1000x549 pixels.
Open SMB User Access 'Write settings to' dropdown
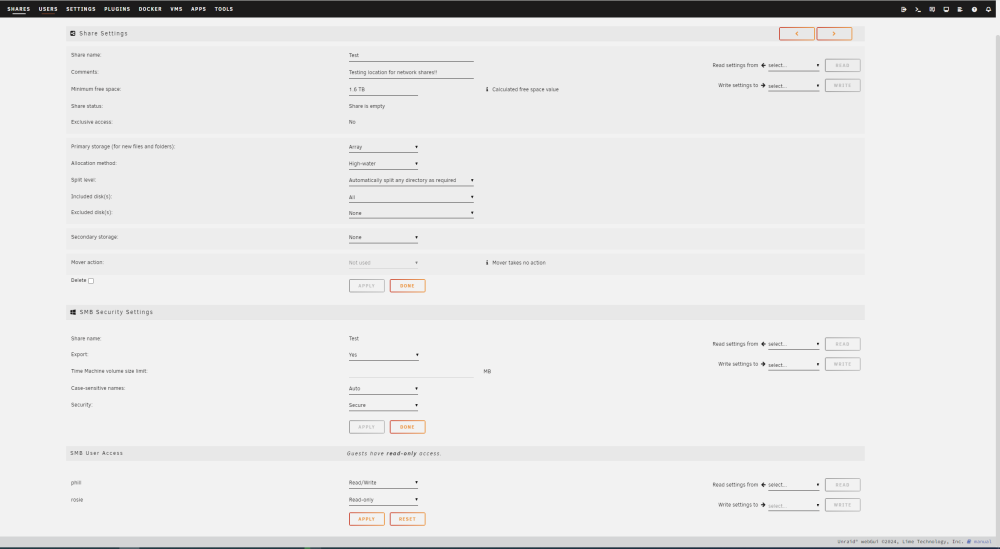(x=793, y=506)
